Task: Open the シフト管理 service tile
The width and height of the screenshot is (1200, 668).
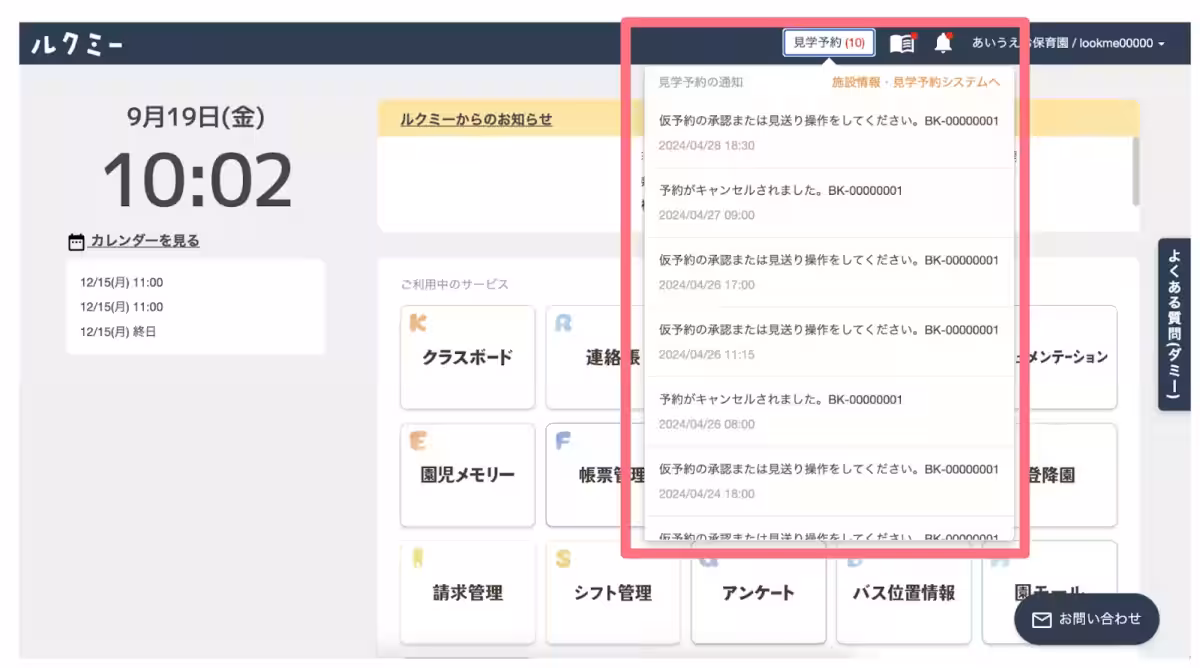Action: (612, 593)
